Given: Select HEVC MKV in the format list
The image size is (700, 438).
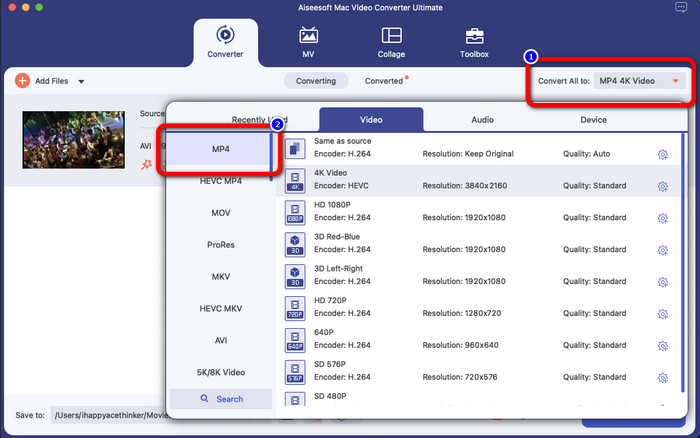Looking at the screenshot, I should coord(221,309).
